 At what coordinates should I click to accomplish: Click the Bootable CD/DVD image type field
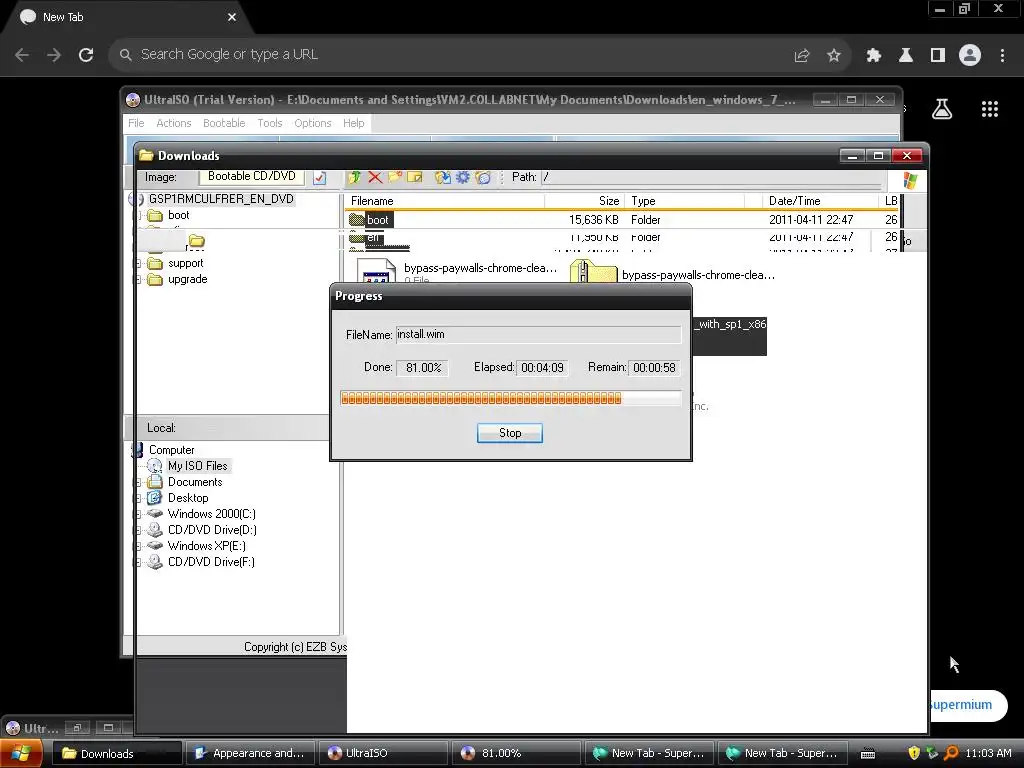point(252,176)
